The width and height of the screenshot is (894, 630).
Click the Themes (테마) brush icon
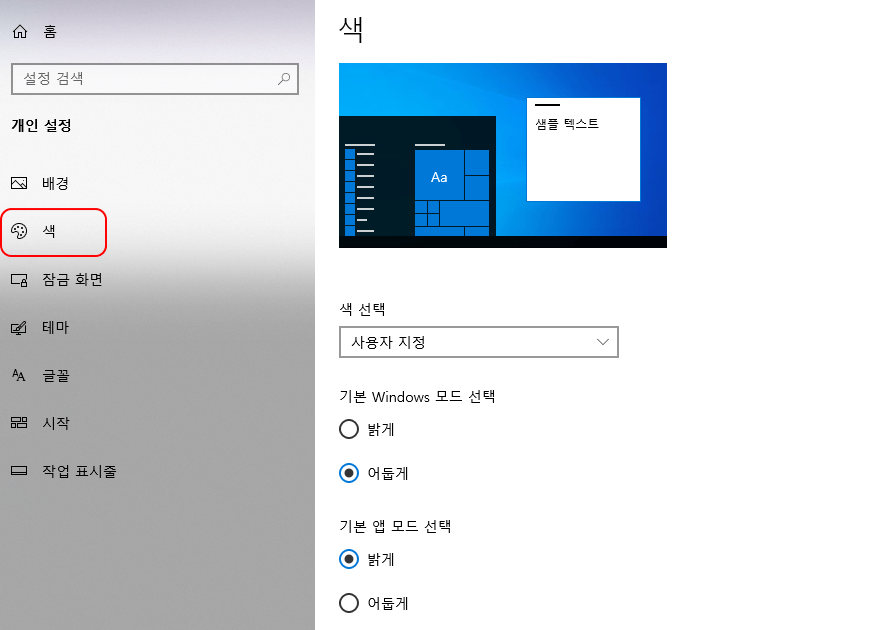(x=19, y=328)
